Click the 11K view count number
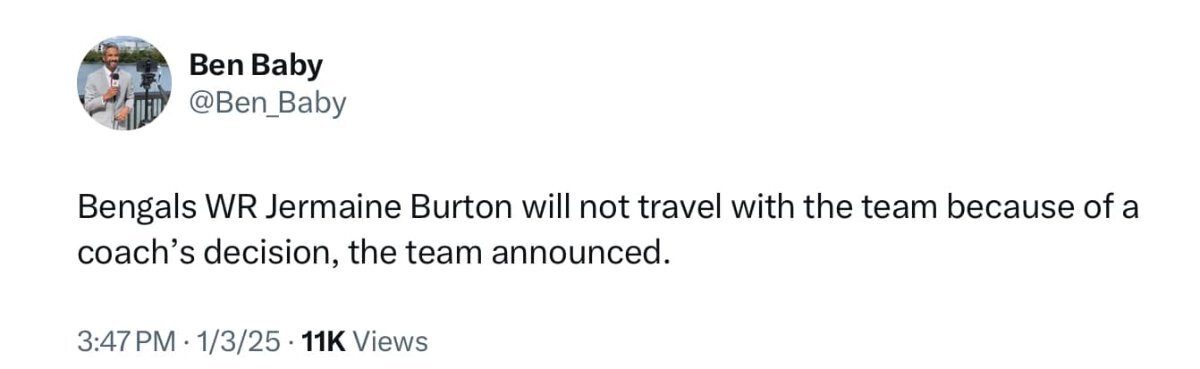 323,342
